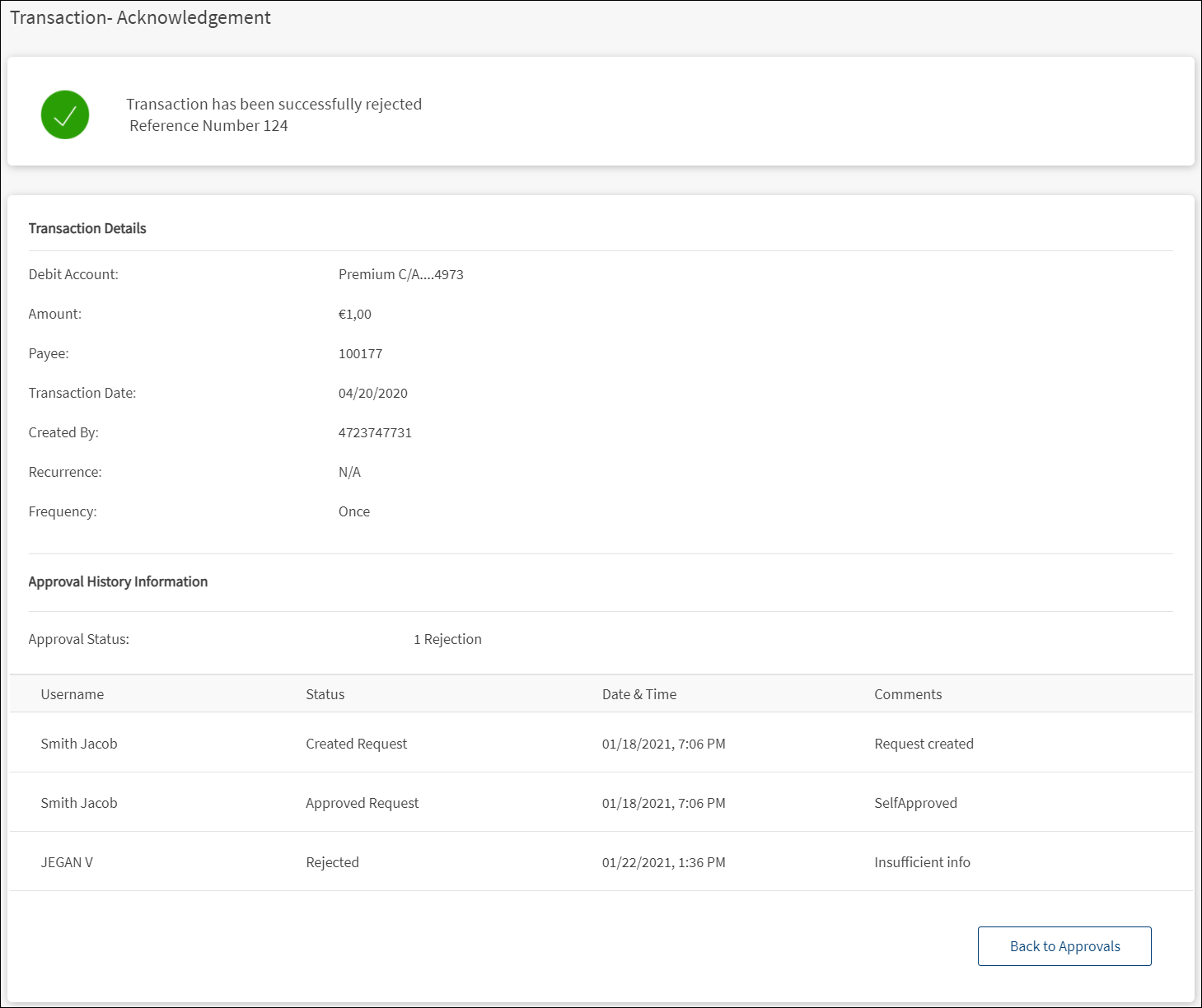Click Smith Jacob in Created Request row
The image size is (1202, 1008).
[x=79, y=744]
